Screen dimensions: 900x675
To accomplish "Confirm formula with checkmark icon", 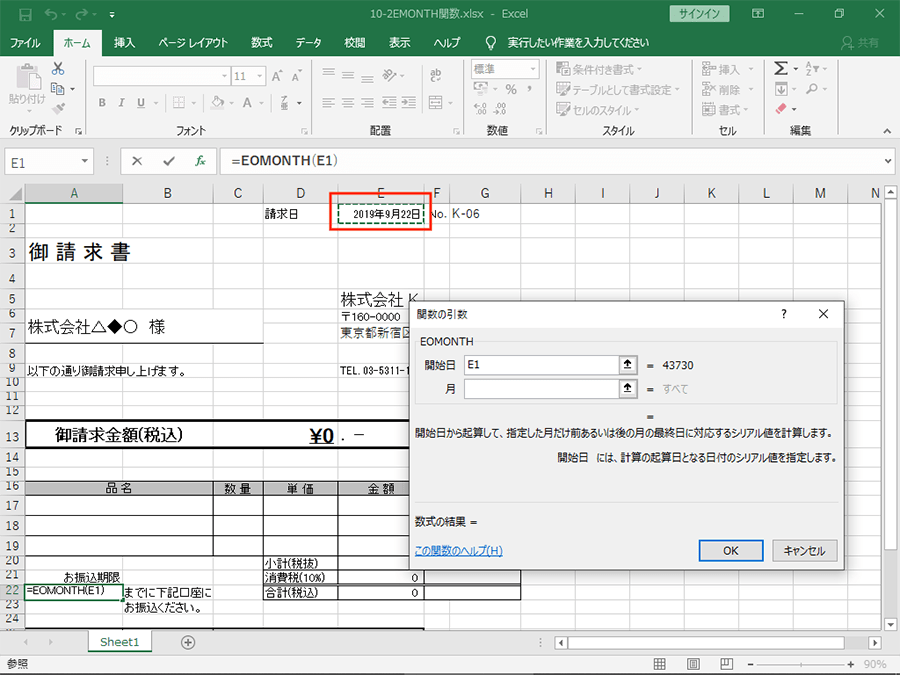I will click(168, 161).
